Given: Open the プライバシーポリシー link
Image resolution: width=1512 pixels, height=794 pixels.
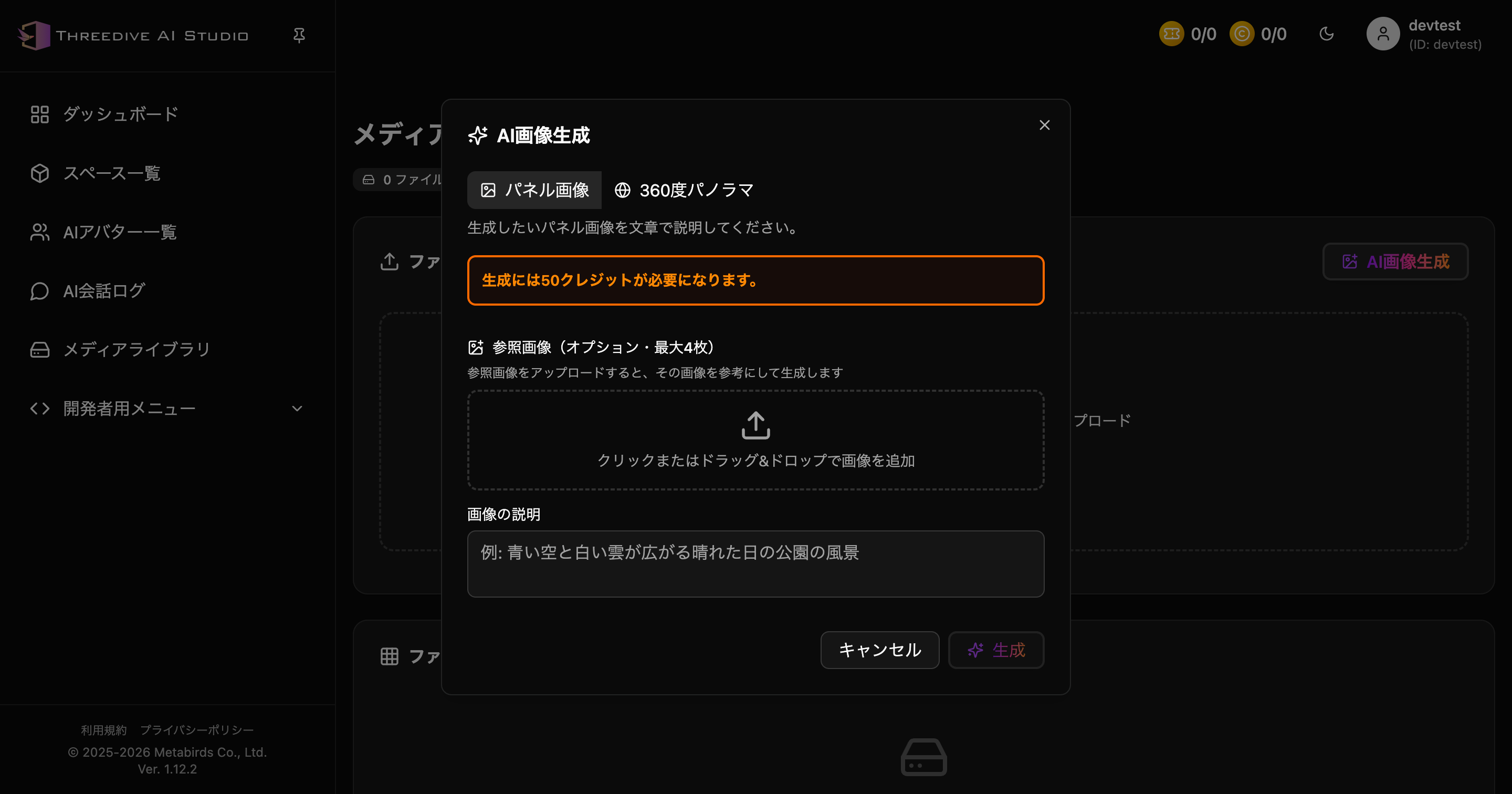Looking at the screenshot, I should [197, 729].
